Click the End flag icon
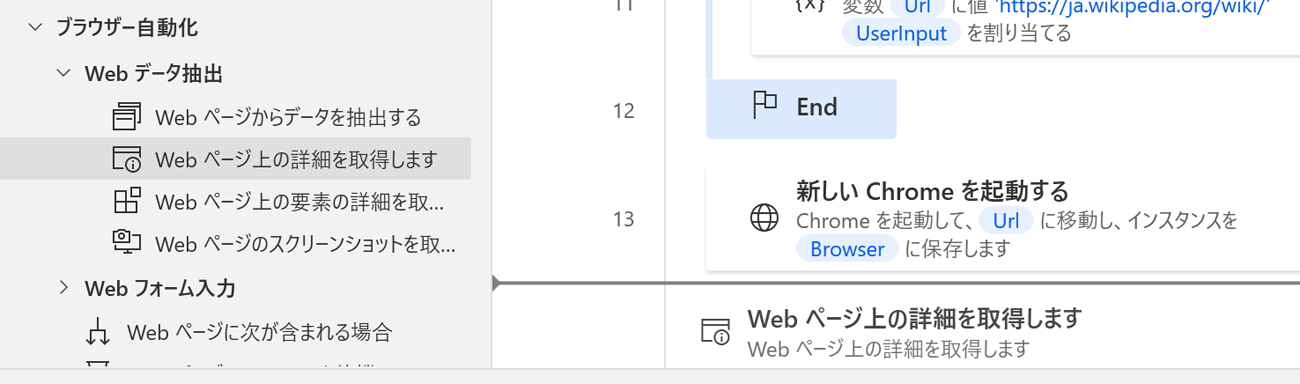The width and height of the screenshot is (1300, 384). [765, 106]
